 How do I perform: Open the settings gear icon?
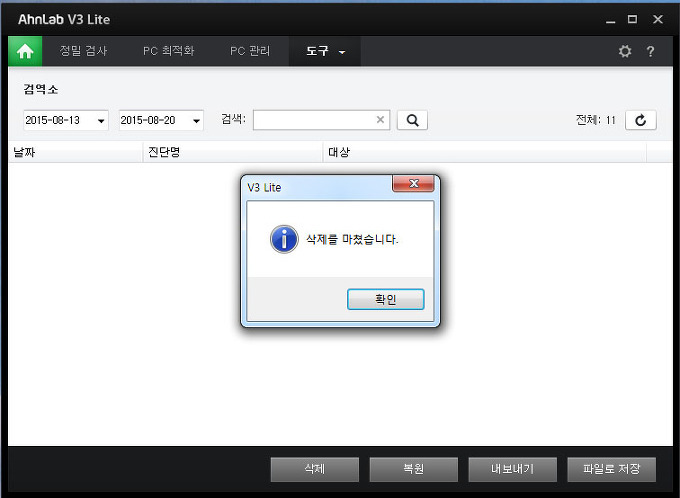pos(624,51)
